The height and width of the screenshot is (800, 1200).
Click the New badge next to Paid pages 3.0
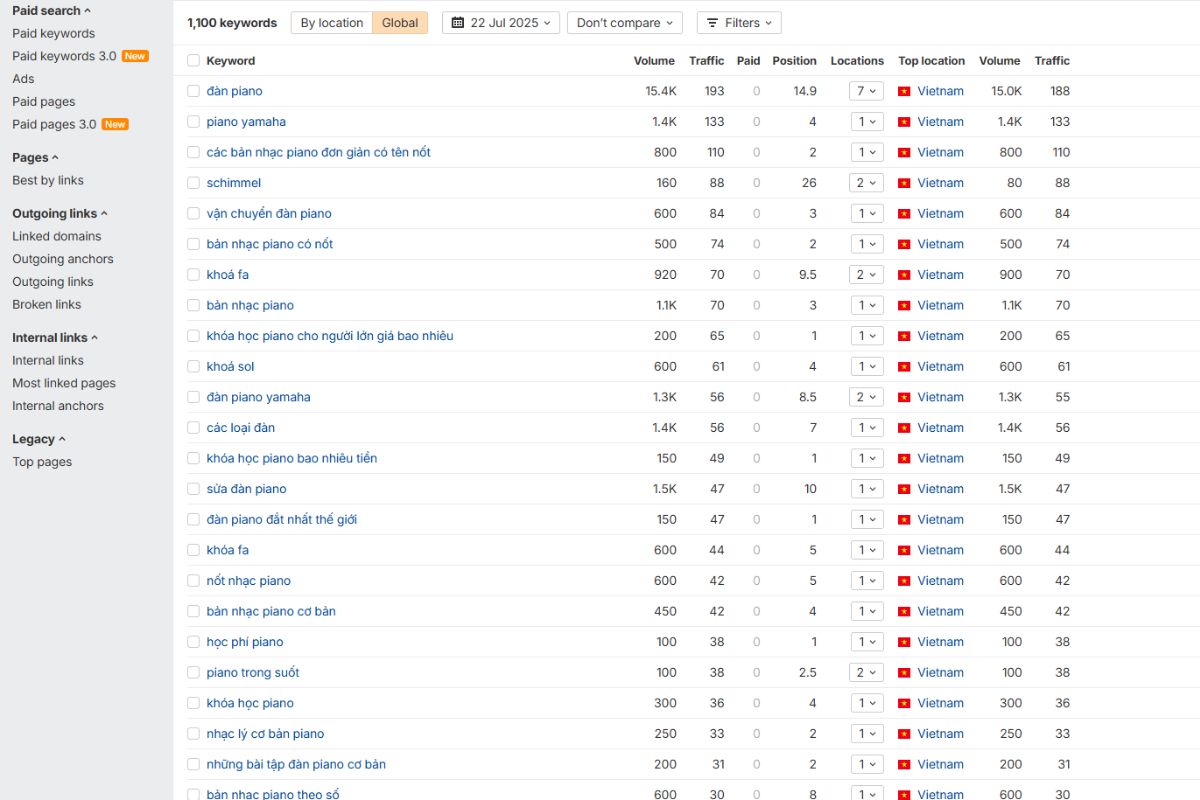pyautogui.click(x=115, y=124)
